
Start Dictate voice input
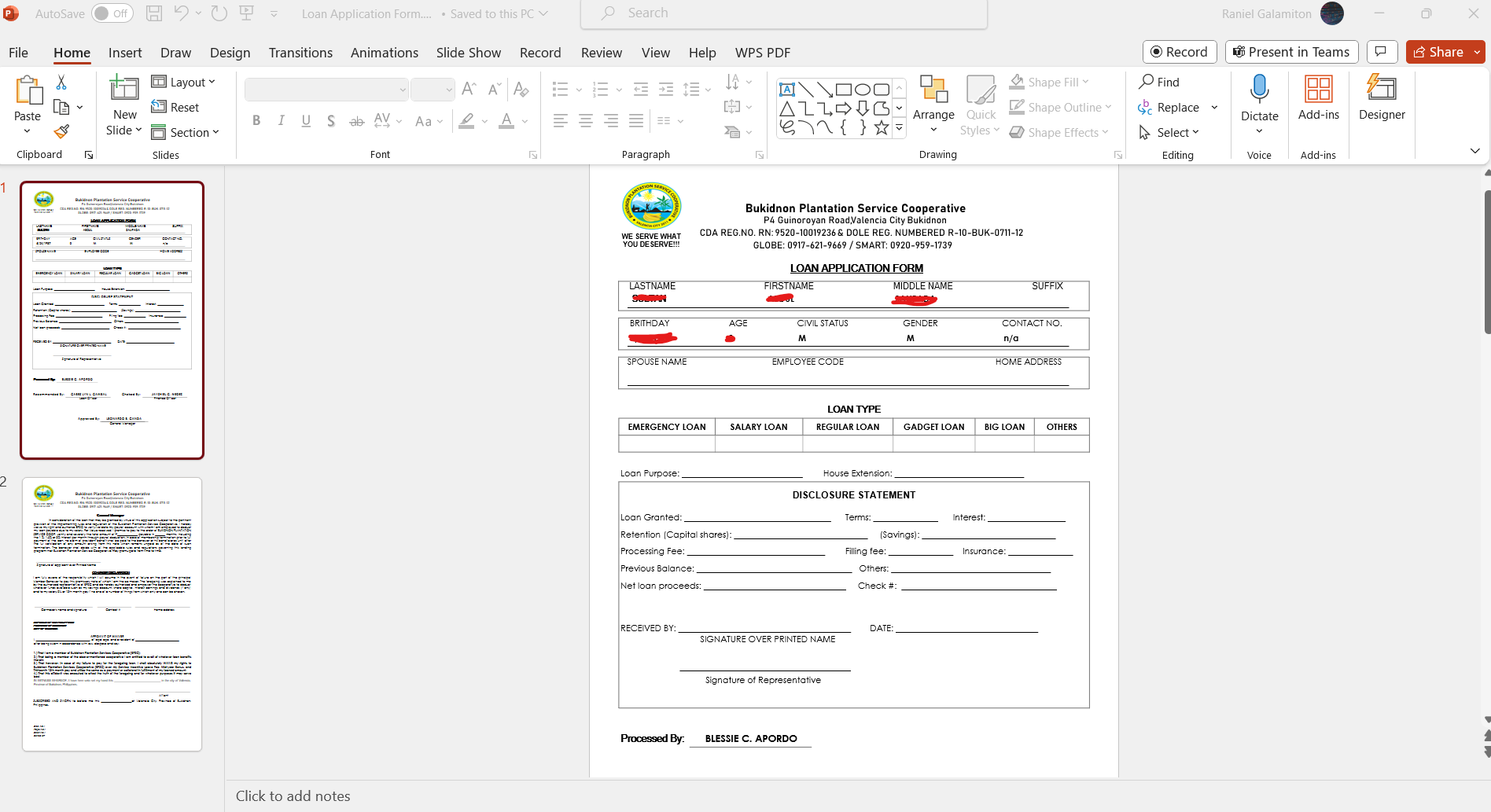tap(1259, 90)
